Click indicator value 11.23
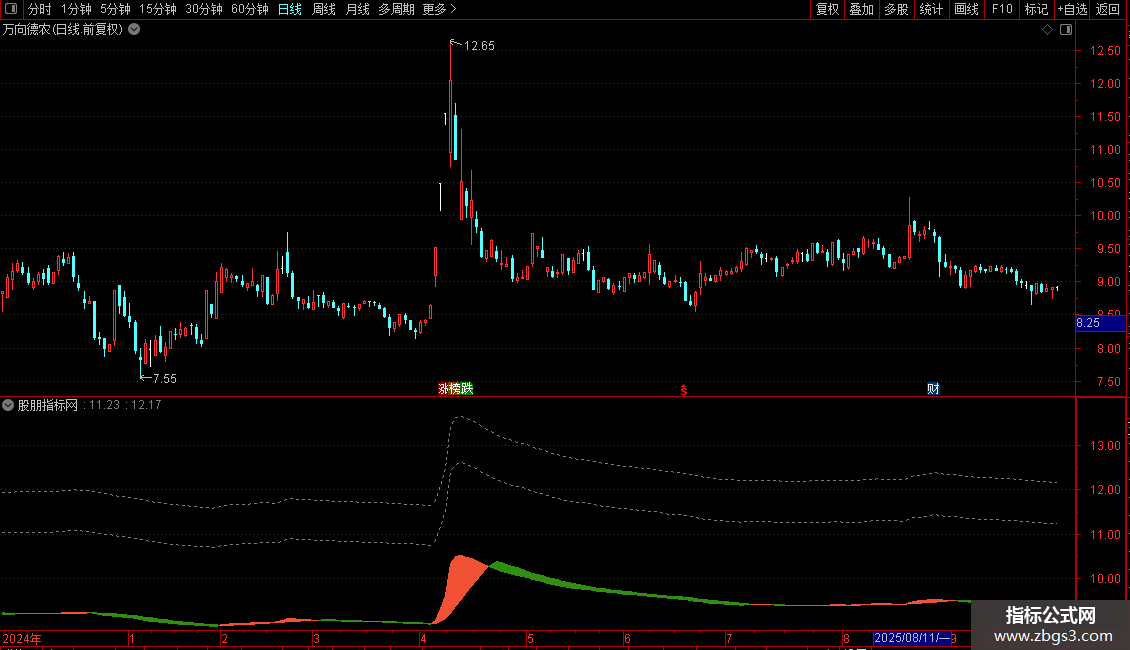This screenshot has height=650, width=1130. (x=104, y=405)
